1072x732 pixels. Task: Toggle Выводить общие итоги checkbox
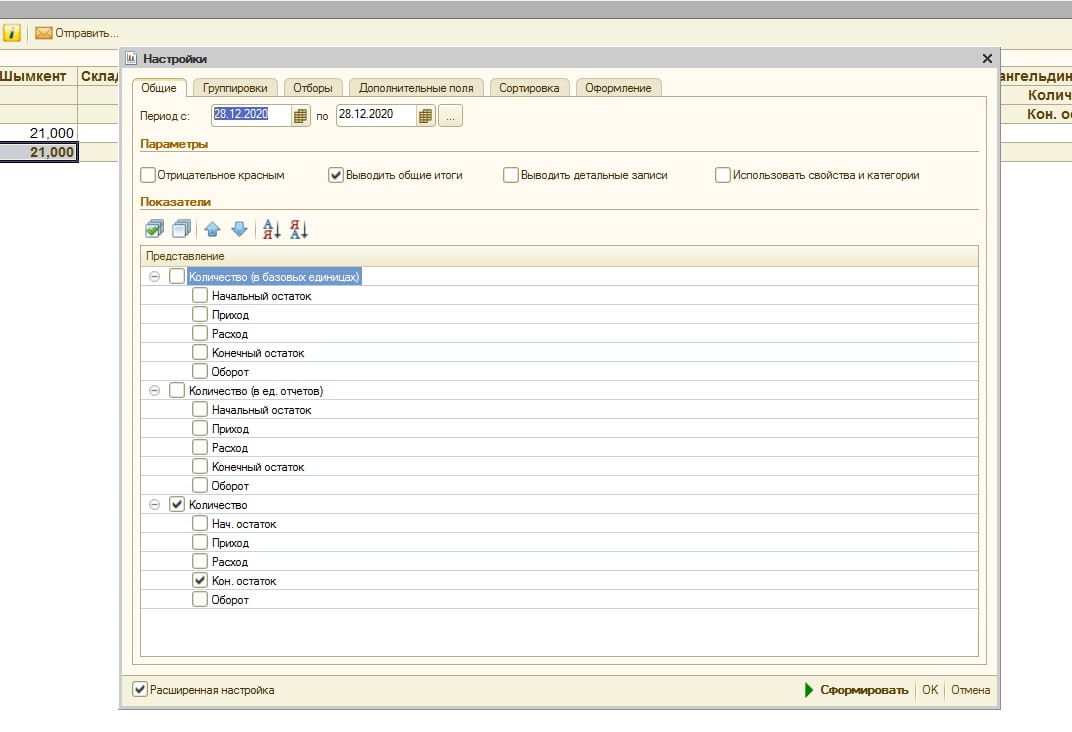[336, 175]
